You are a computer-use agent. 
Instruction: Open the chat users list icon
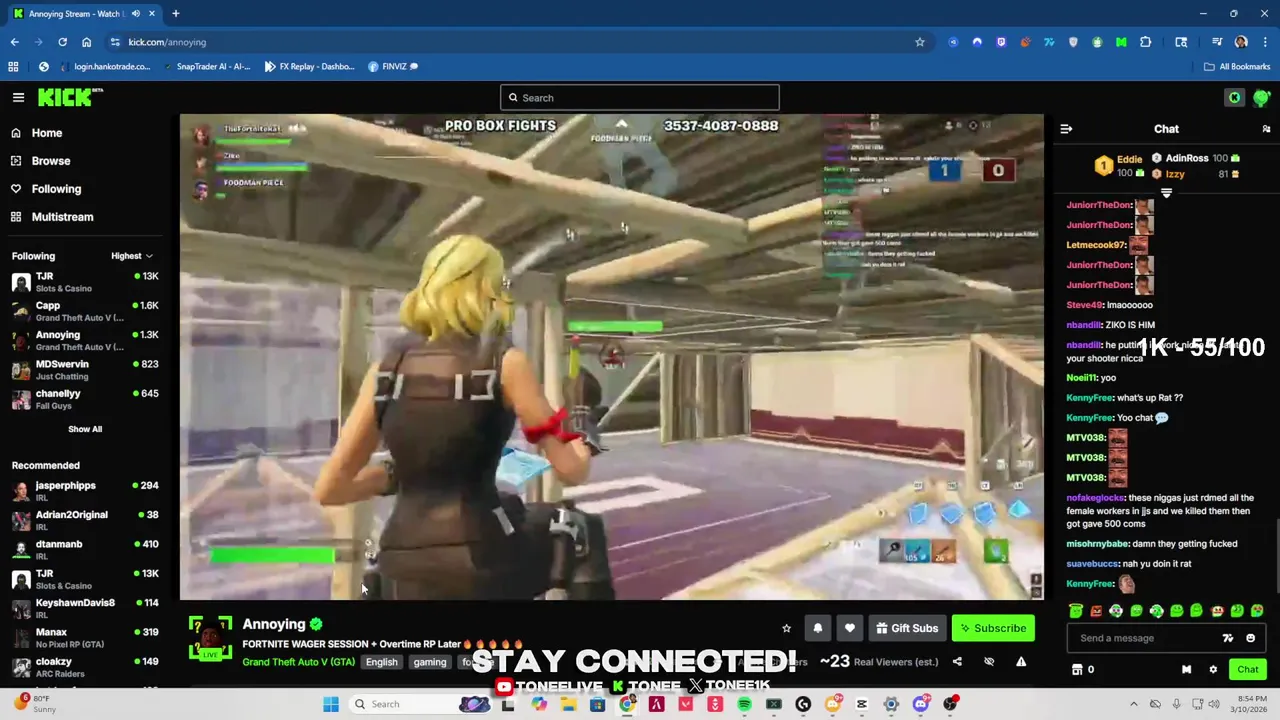[x=1266, y=129]
